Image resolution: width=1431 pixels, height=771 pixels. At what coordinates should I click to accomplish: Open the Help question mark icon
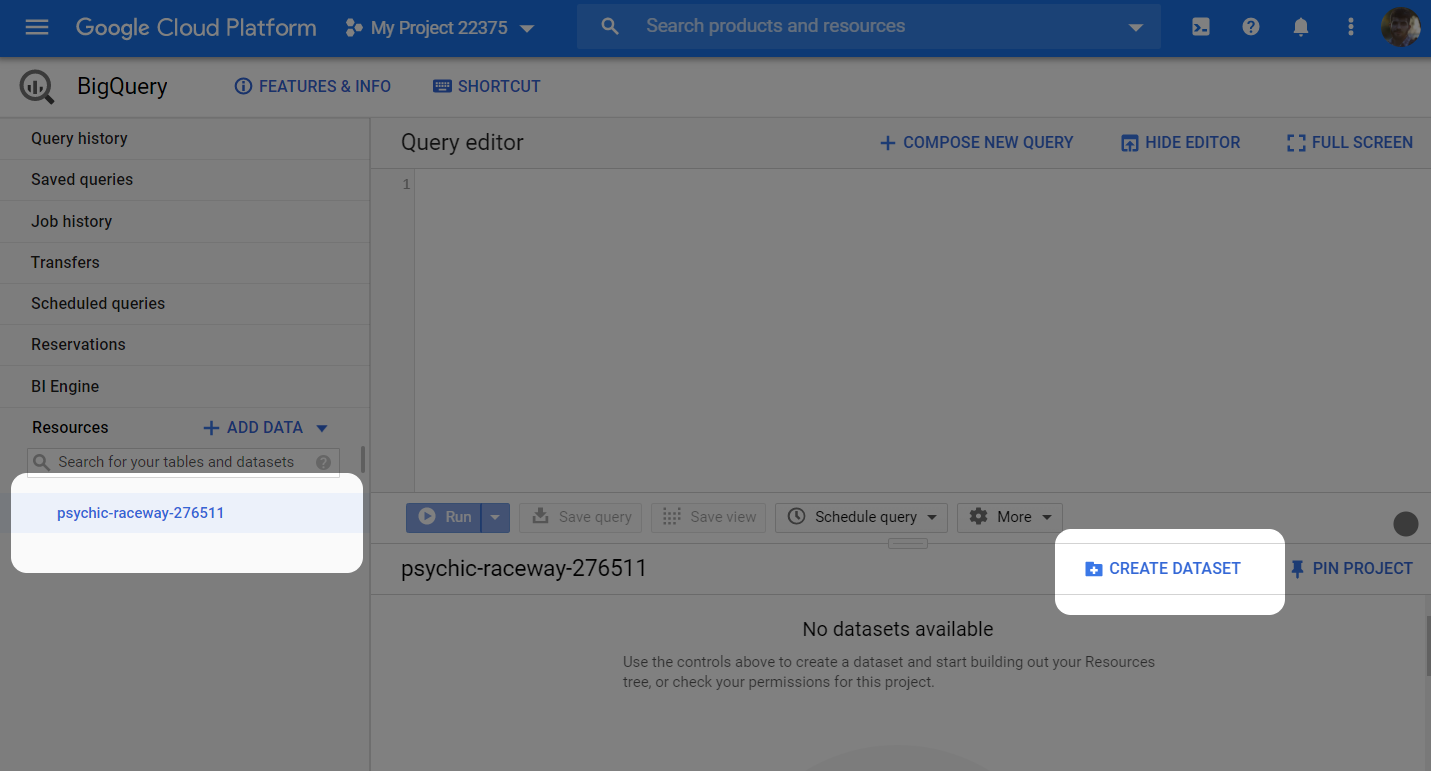(x=1251, y=28)
